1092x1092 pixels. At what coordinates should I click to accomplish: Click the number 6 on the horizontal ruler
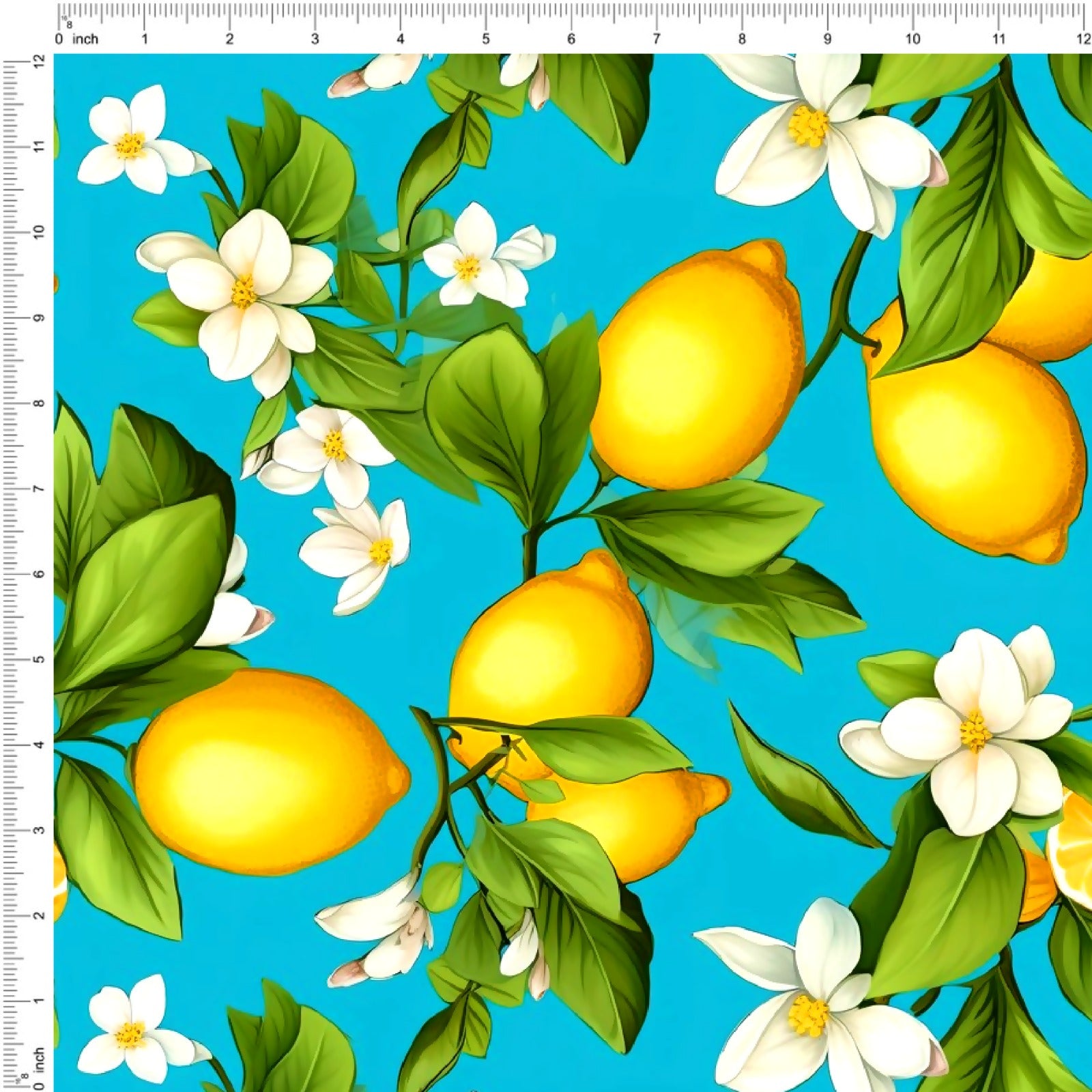571,39
